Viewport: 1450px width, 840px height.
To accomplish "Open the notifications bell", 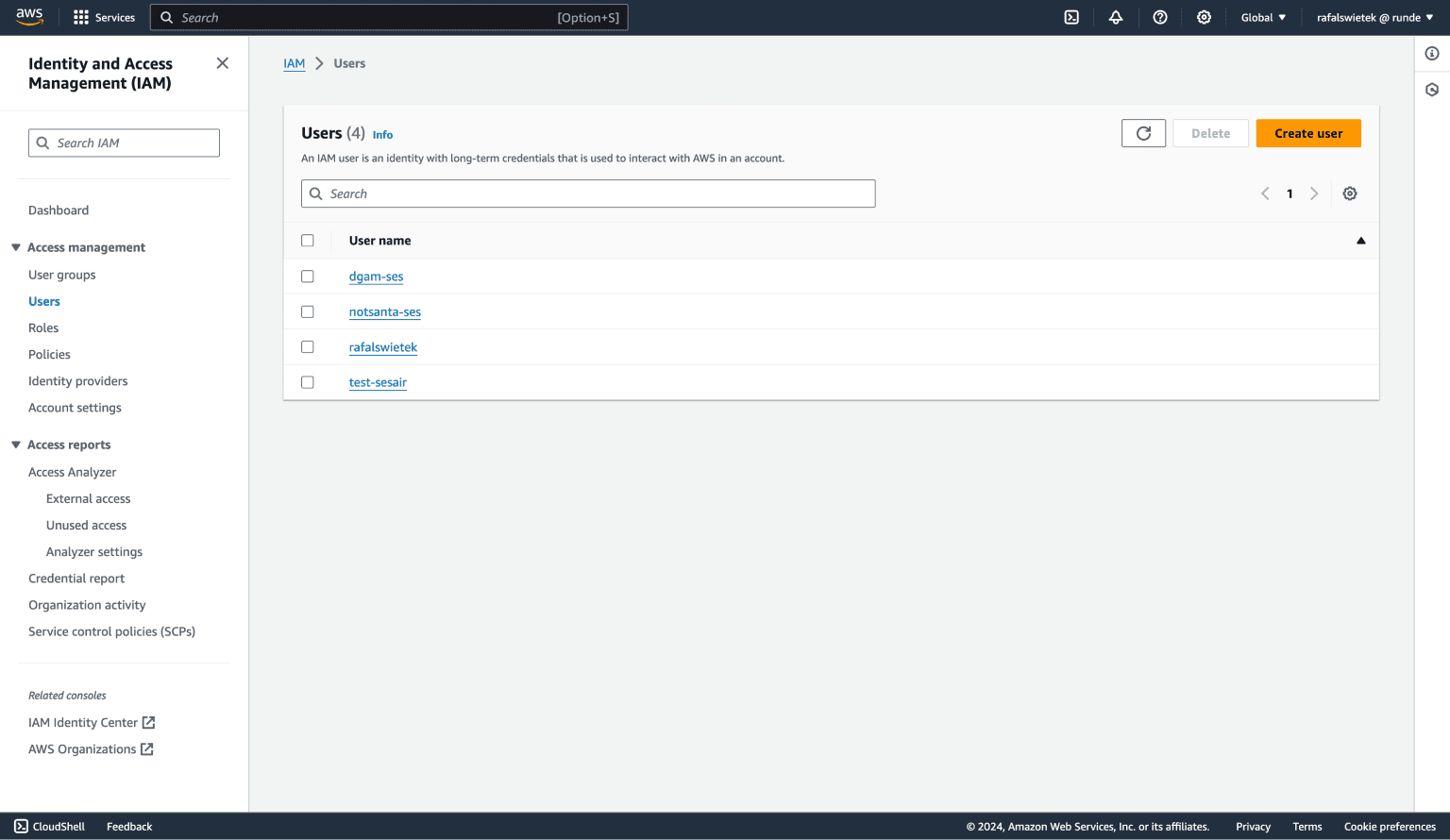I will [1116, 17].
